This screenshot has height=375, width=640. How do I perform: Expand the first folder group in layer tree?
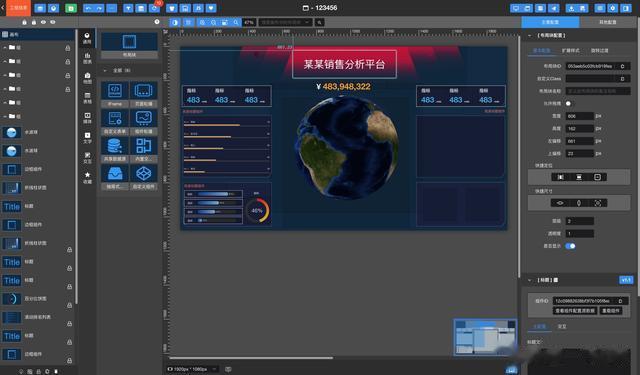(5, 48)
